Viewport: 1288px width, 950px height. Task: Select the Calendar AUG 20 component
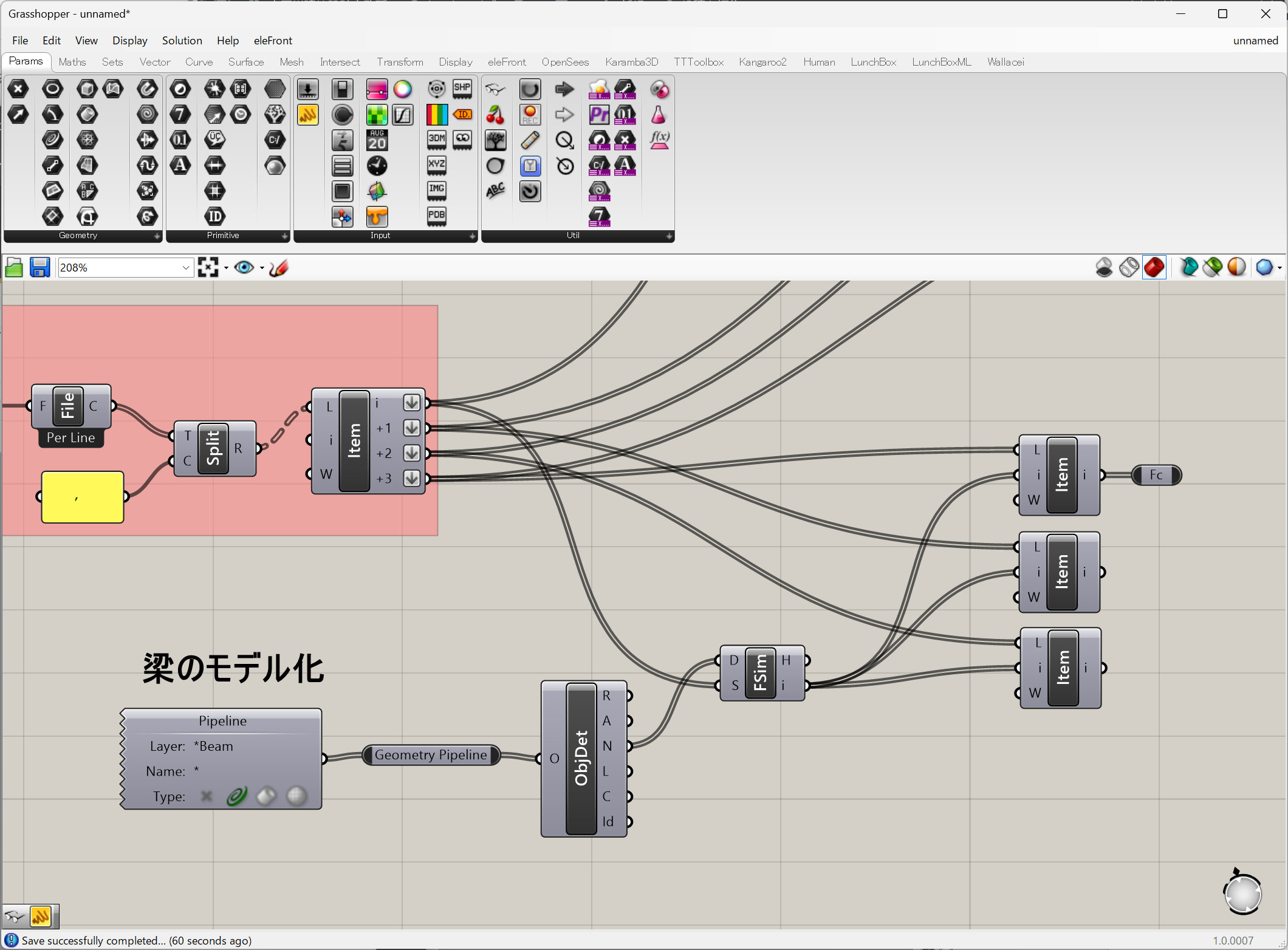point(377,140)
